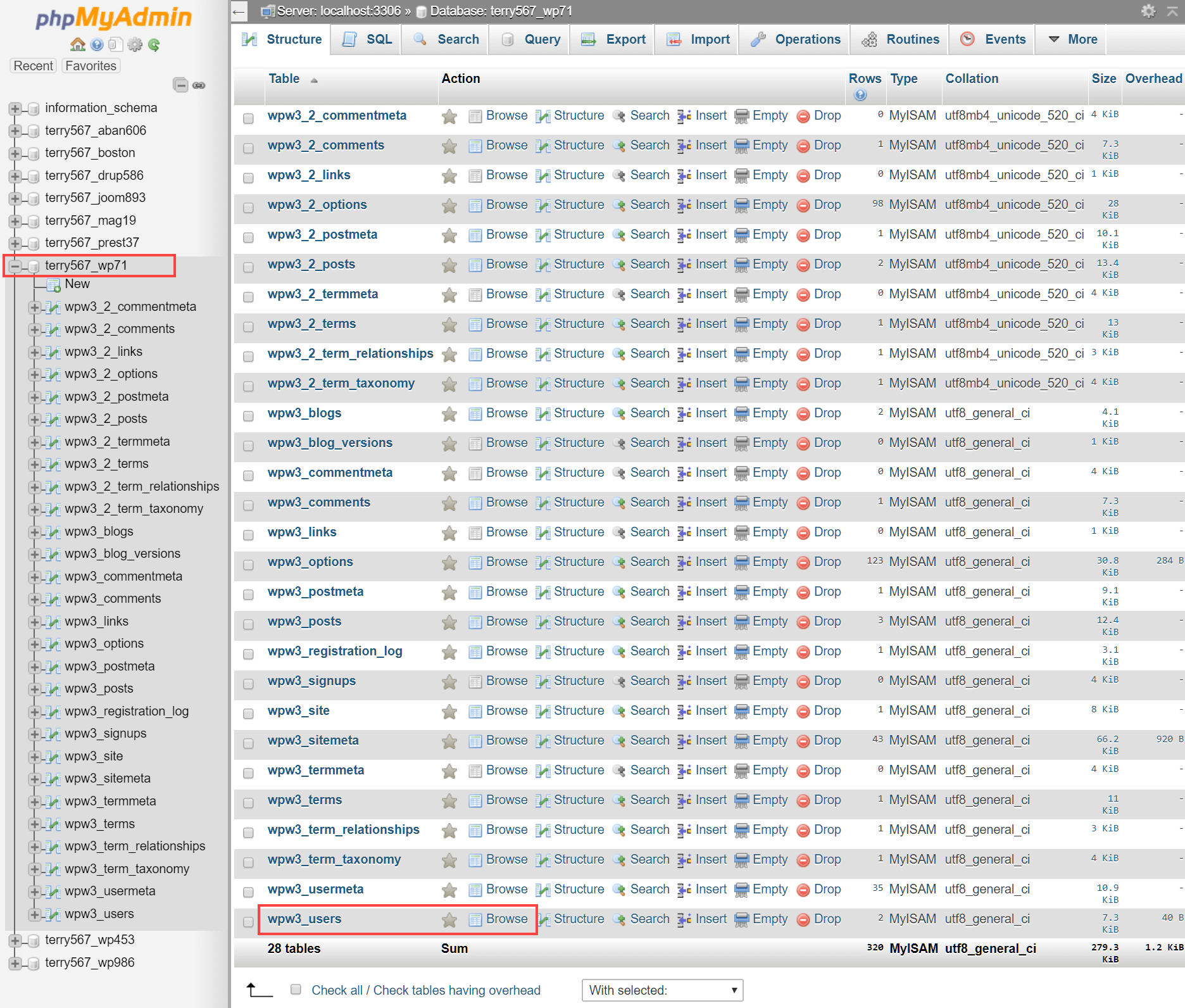Click the Recent button

click(34, 66)
